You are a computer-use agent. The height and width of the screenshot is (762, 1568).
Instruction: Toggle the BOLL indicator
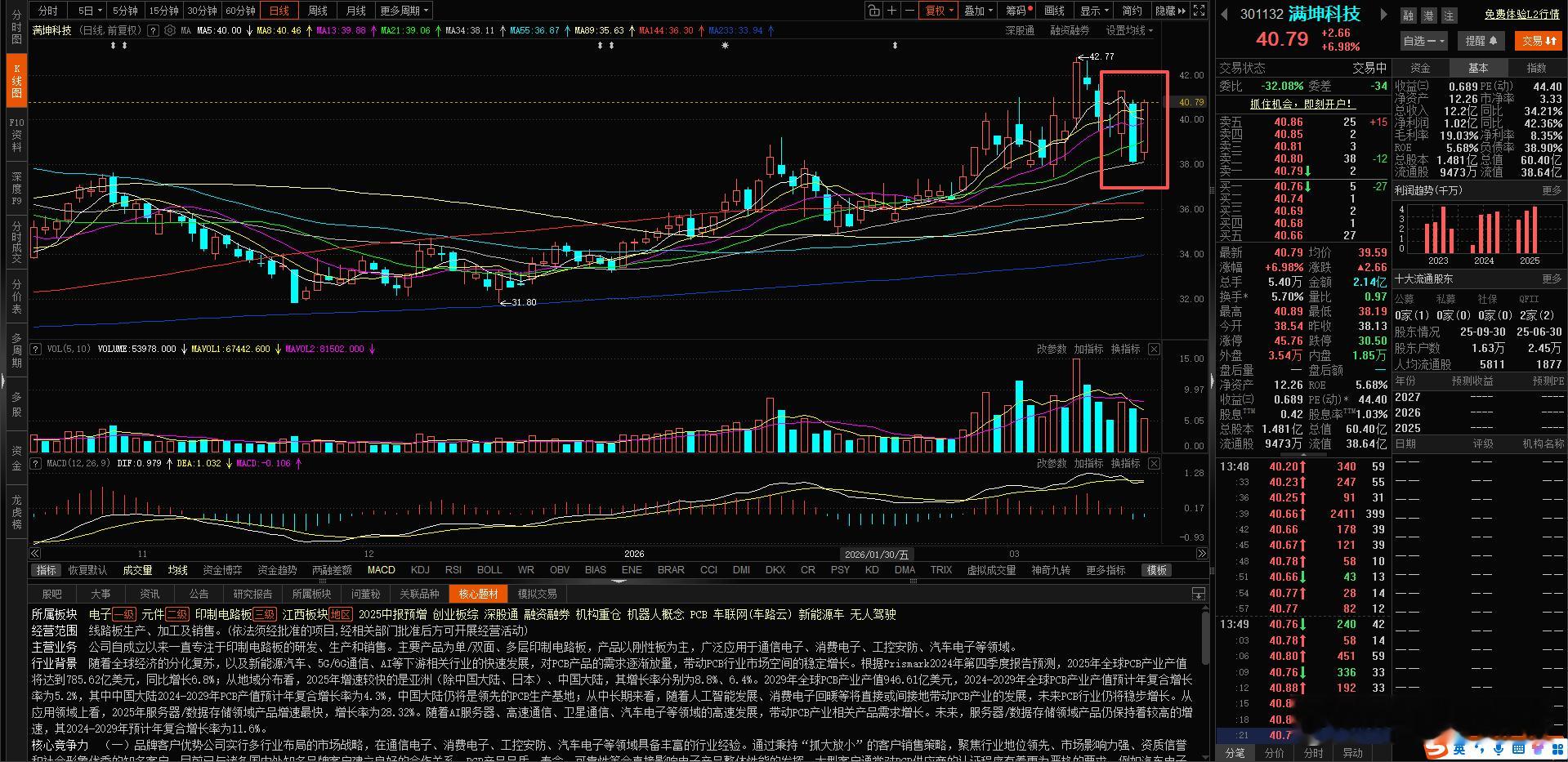click(x=489, y=570)
